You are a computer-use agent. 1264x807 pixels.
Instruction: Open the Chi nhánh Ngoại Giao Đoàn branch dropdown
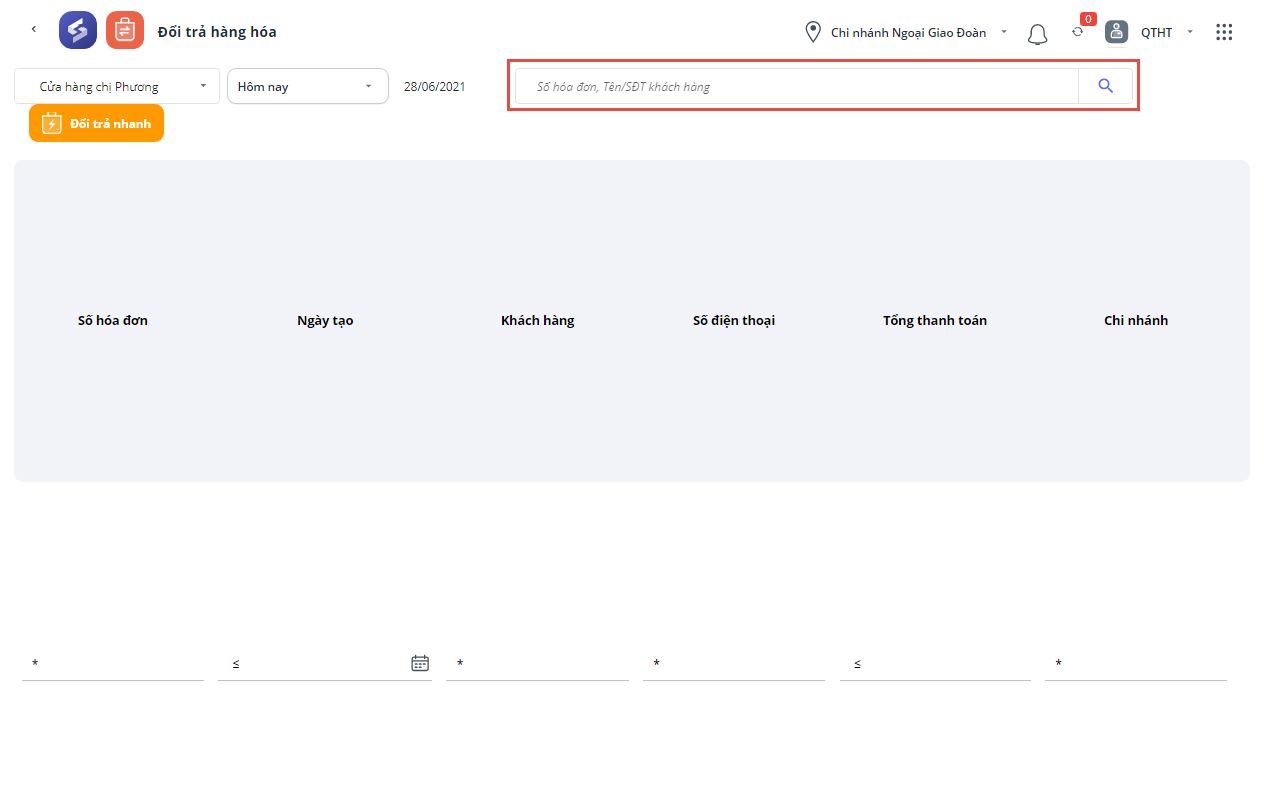click(919, 32)
